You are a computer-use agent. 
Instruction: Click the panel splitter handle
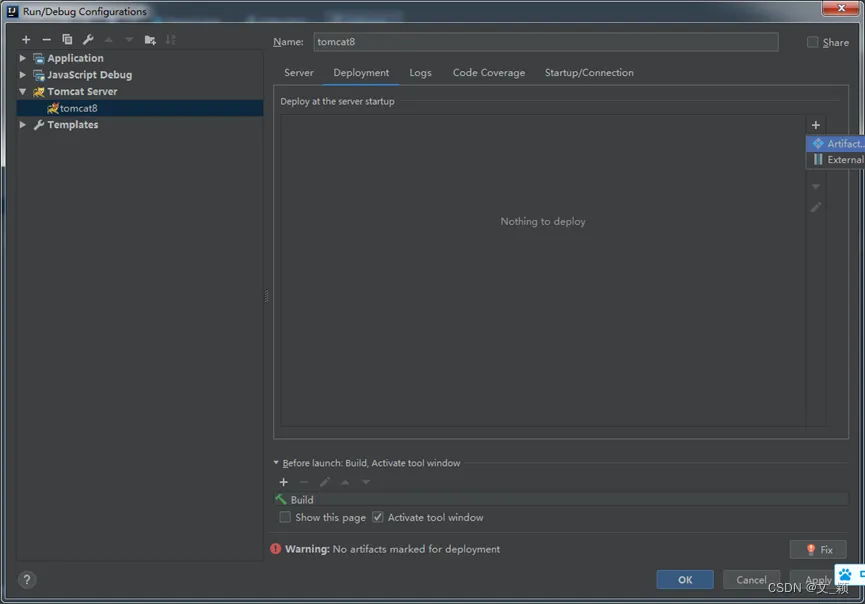tap(267, 297)
